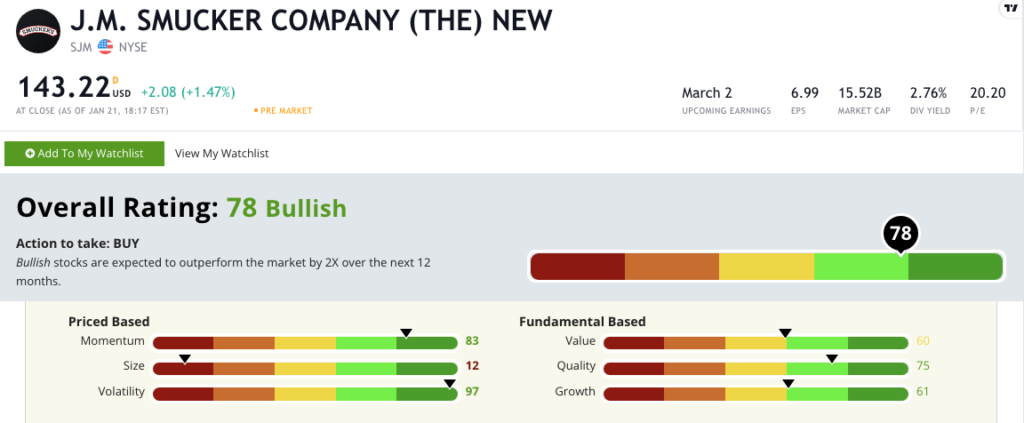Click the Add To My Watchlist button
The width and height of the screenshot is (1024, 423).
(x=84, y=153)
